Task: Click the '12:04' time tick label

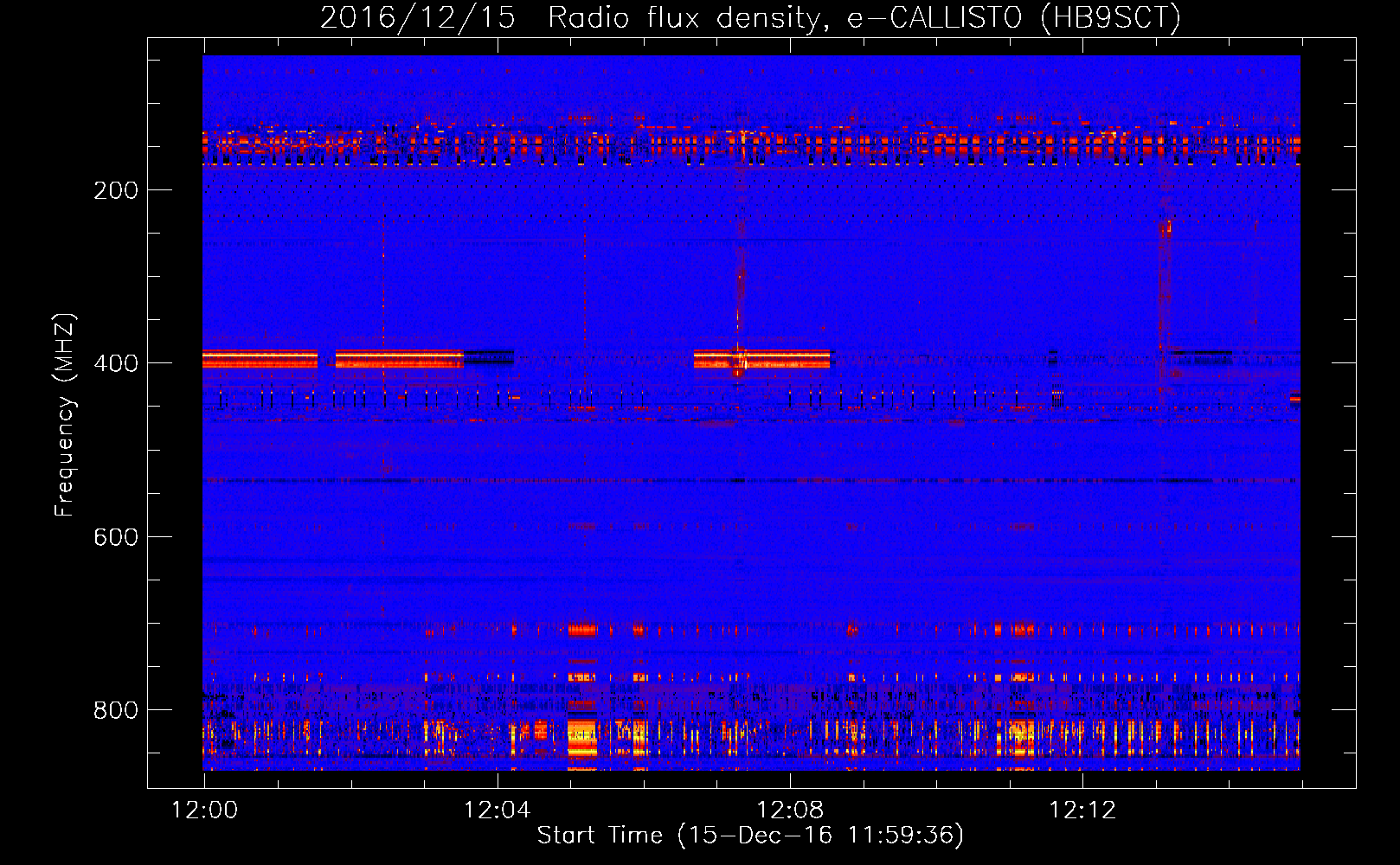Action: pos(498,810)
